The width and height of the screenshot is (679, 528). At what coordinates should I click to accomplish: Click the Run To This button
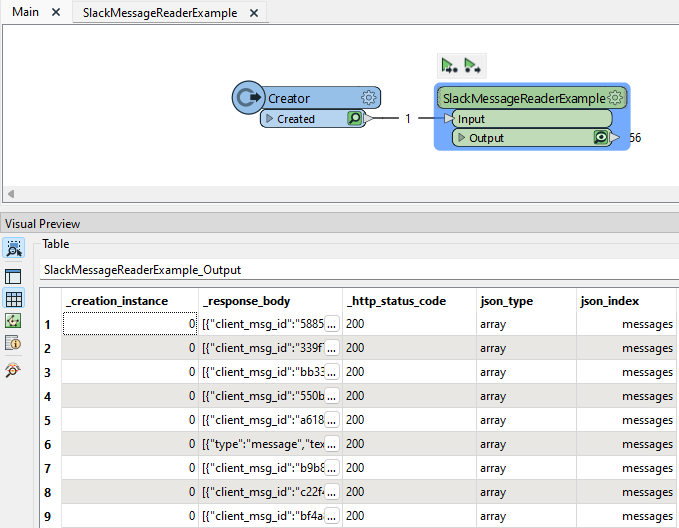(x=449, y=66)
